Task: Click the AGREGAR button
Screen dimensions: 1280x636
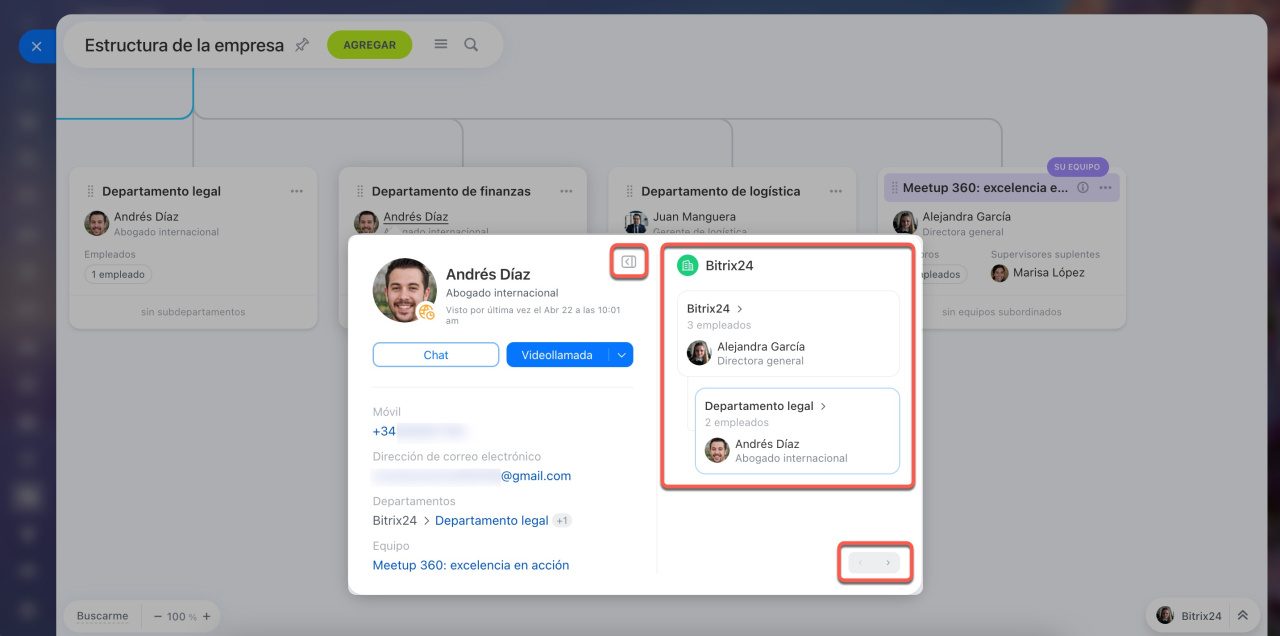Action: (369, 45)
